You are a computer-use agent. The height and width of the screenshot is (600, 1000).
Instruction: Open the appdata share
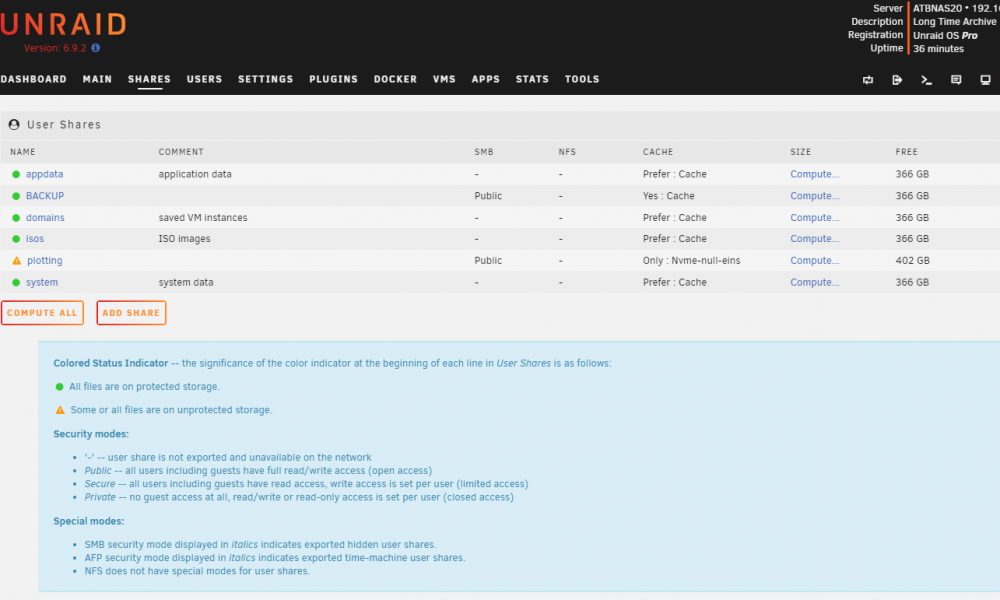45,174
